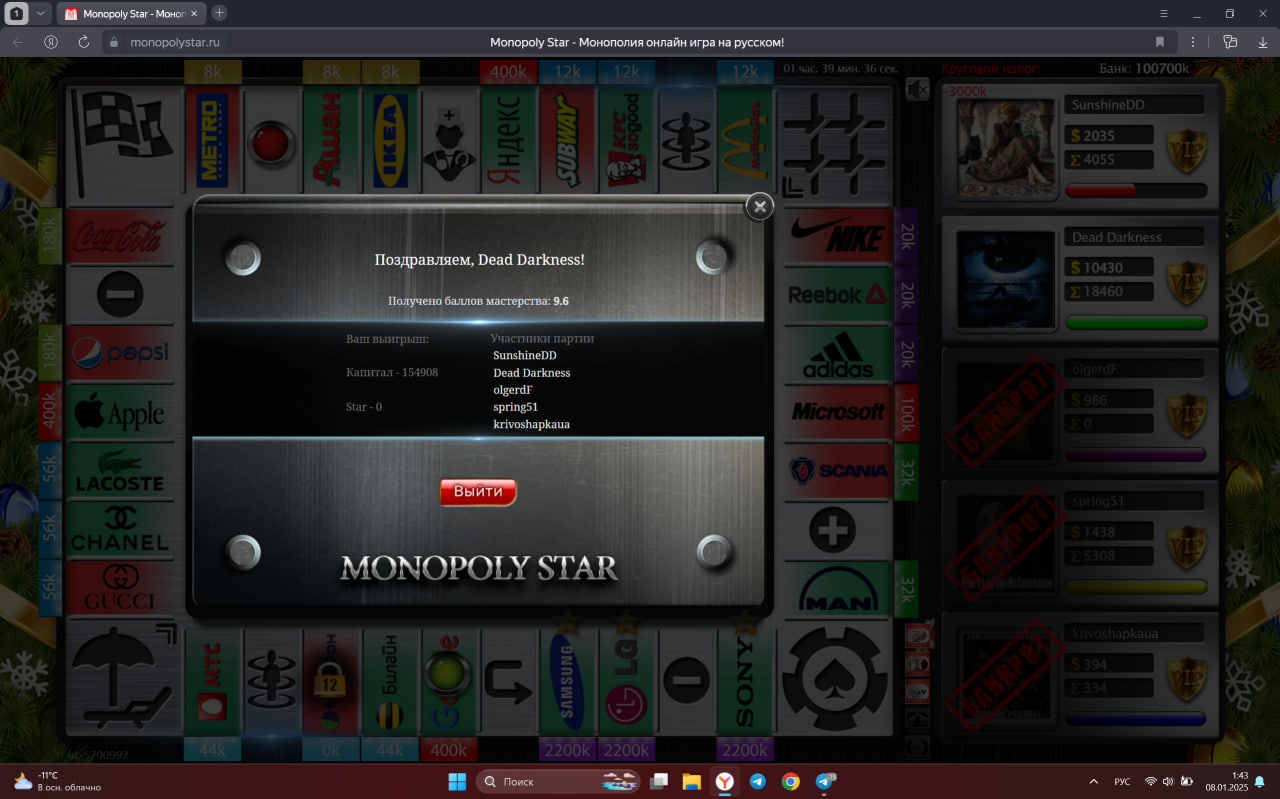Click the Ашан board cell

coord(330,139)
